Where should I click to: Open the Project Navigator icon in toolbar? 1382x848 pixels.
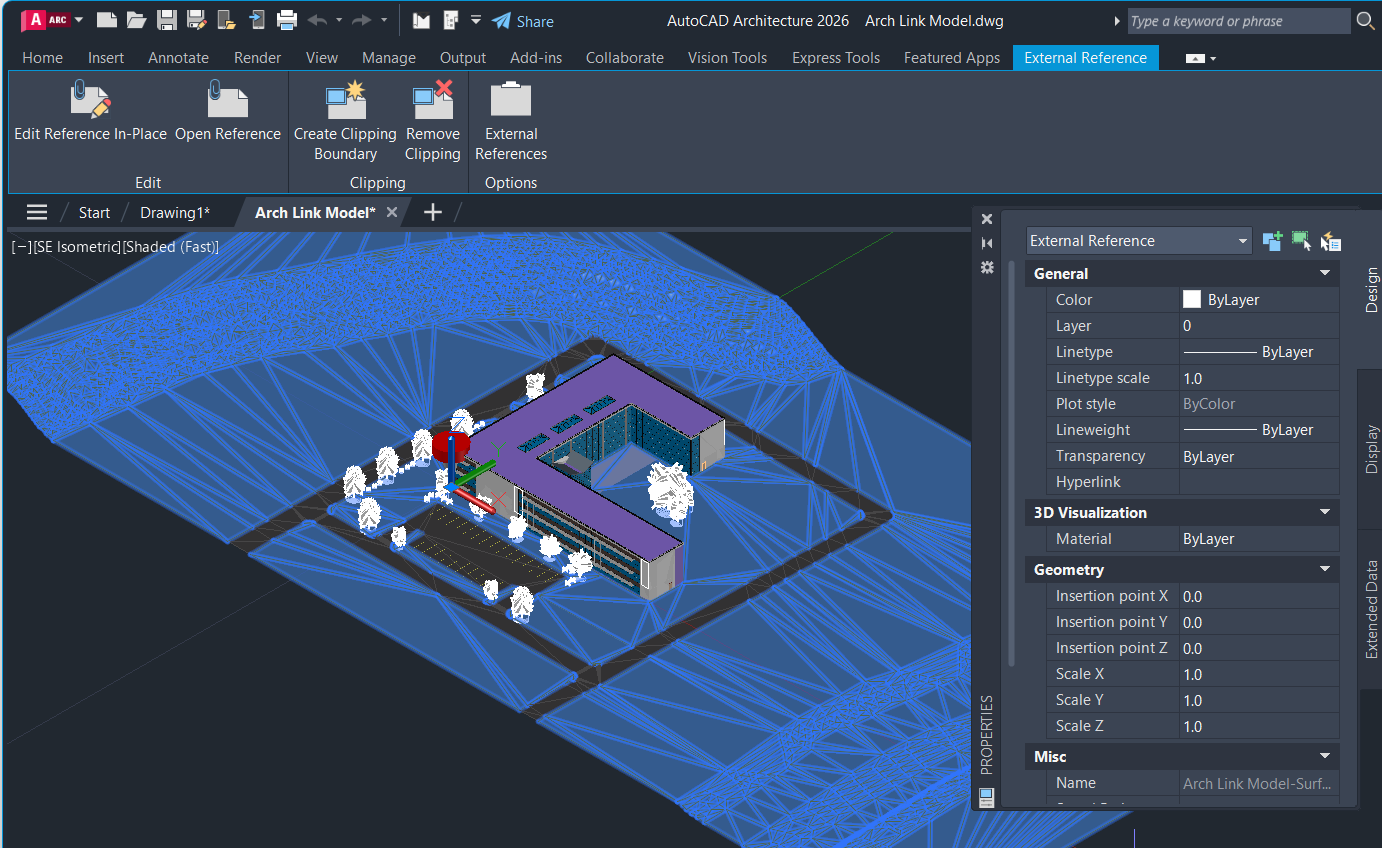451,20
